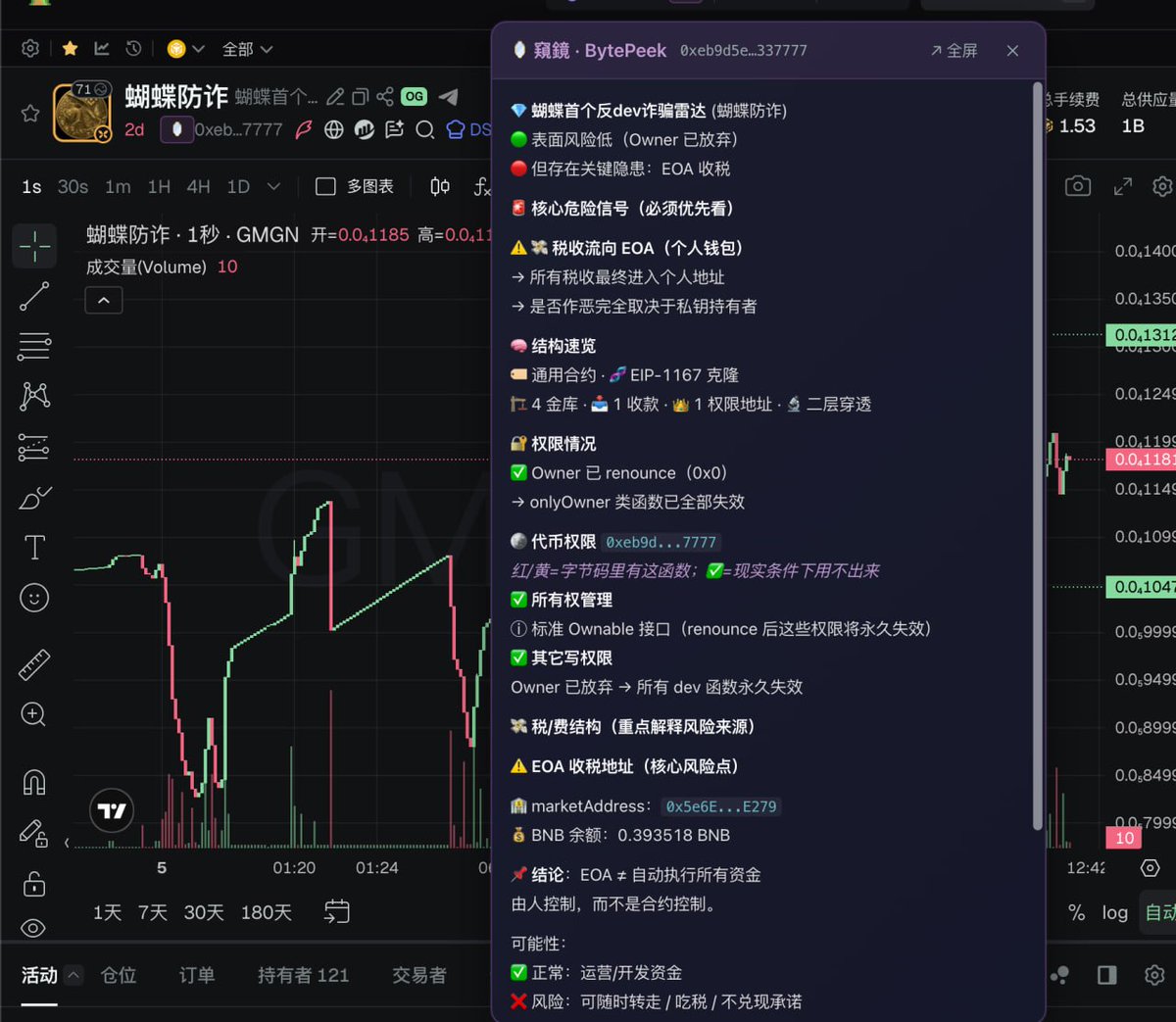
Task: Select the crosshair cursor tool
Action: click(x=34, y=246)
